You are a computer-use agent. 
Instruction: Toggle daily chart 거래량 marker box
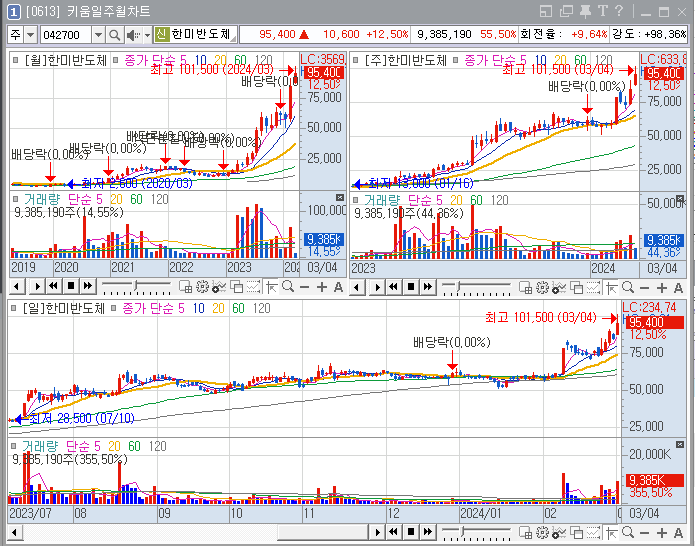13,445
